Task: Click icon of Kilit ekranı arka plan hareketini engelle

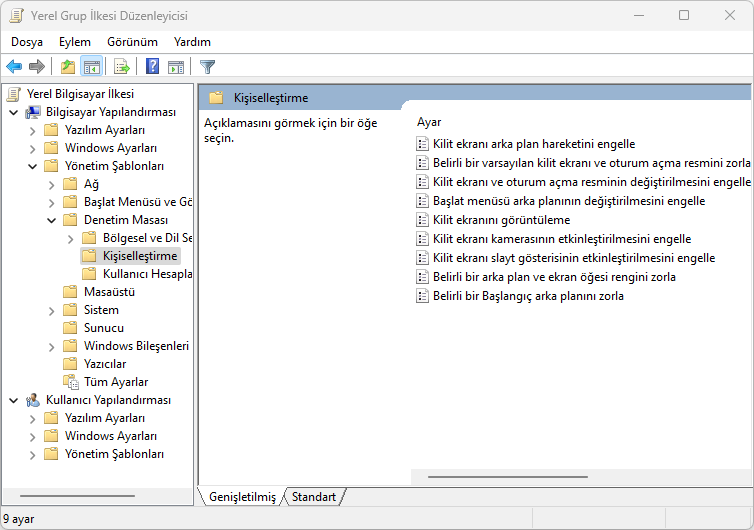Action: coord(422,144)
